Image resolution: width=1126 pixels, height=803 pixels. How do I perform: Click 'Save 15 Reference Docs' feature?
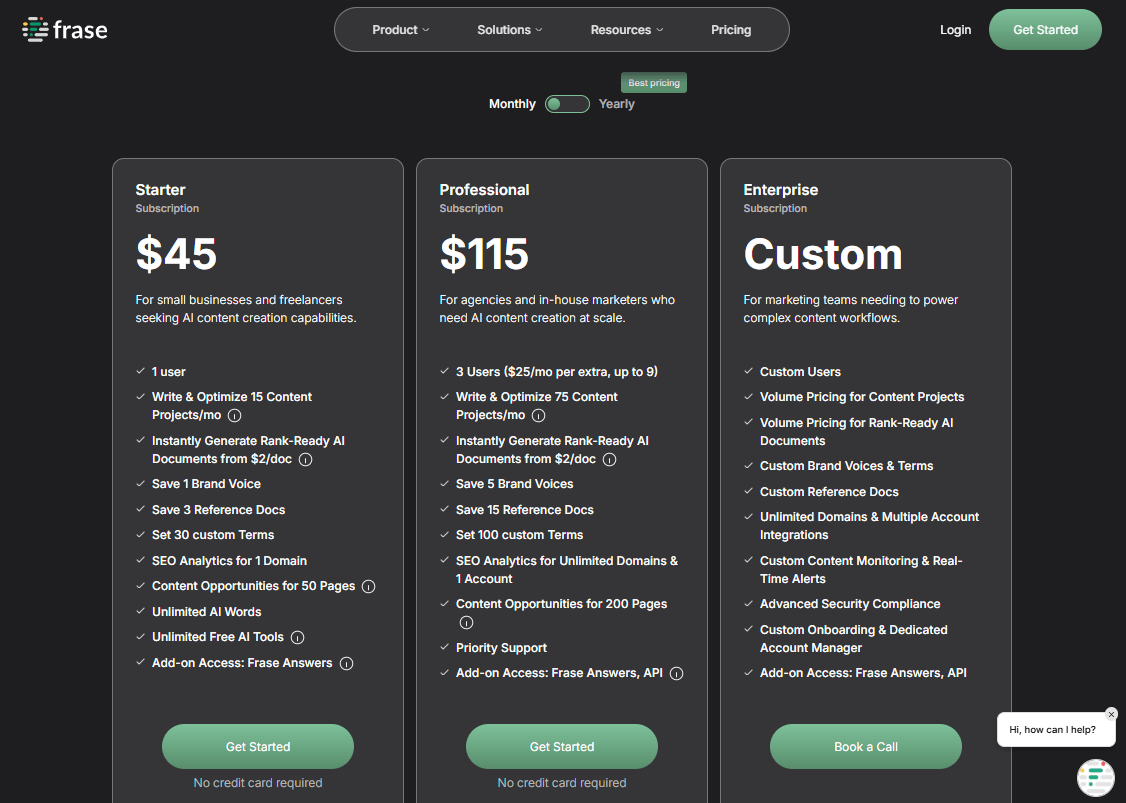click(524, 510)
